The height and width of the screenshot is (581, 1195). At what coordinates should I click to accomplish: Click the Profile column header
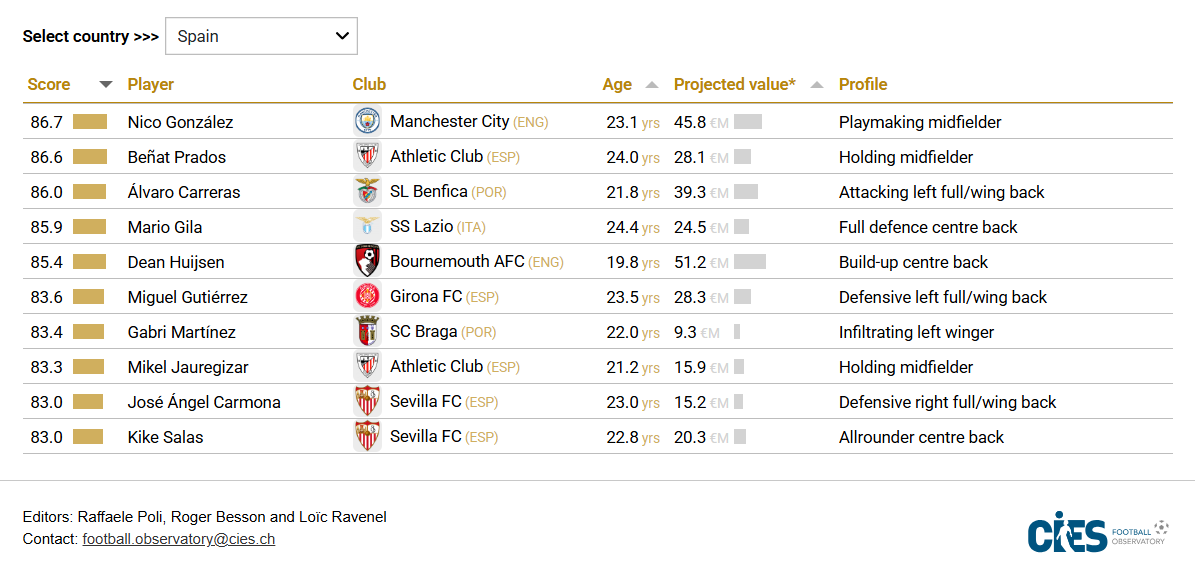point(863,85)
